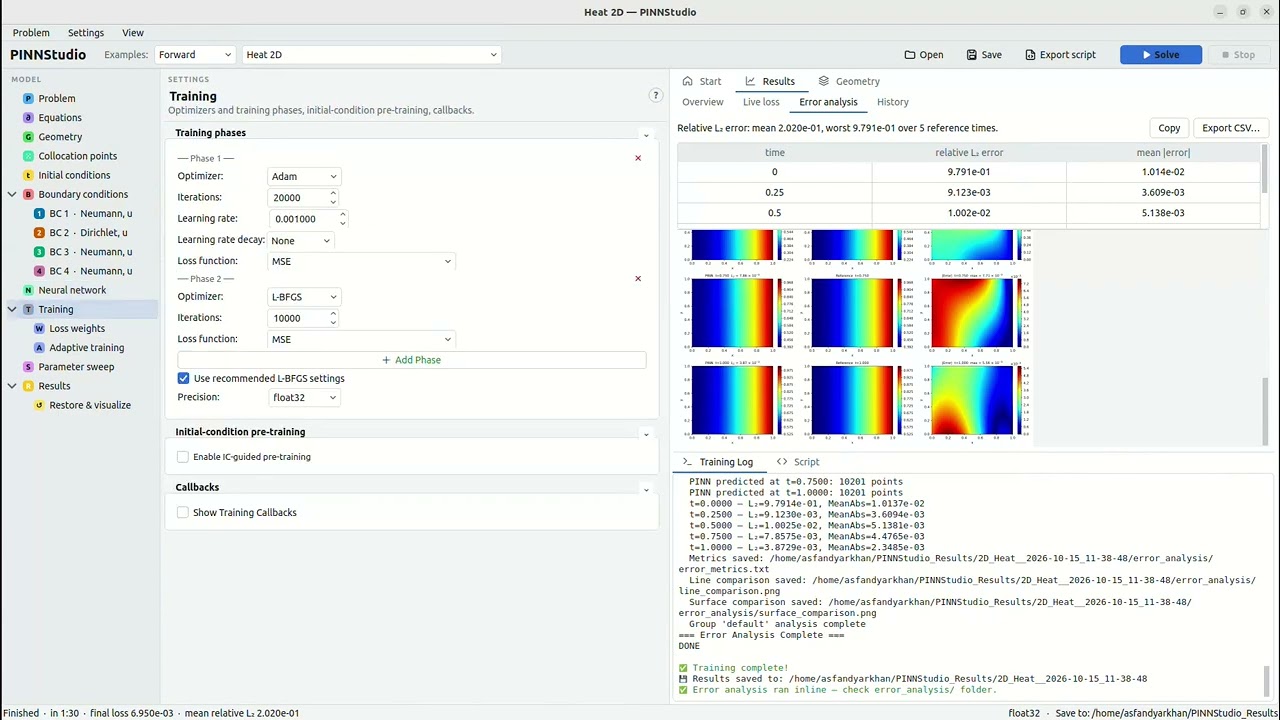Switch to the Script tab
This screenshot has width=1280, height=720.
[x=798, y=462]
